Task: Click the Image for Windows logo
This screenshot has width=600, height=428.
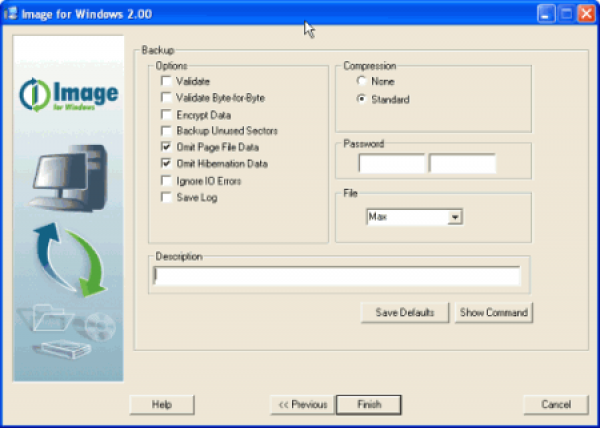Action: [69, 95]
